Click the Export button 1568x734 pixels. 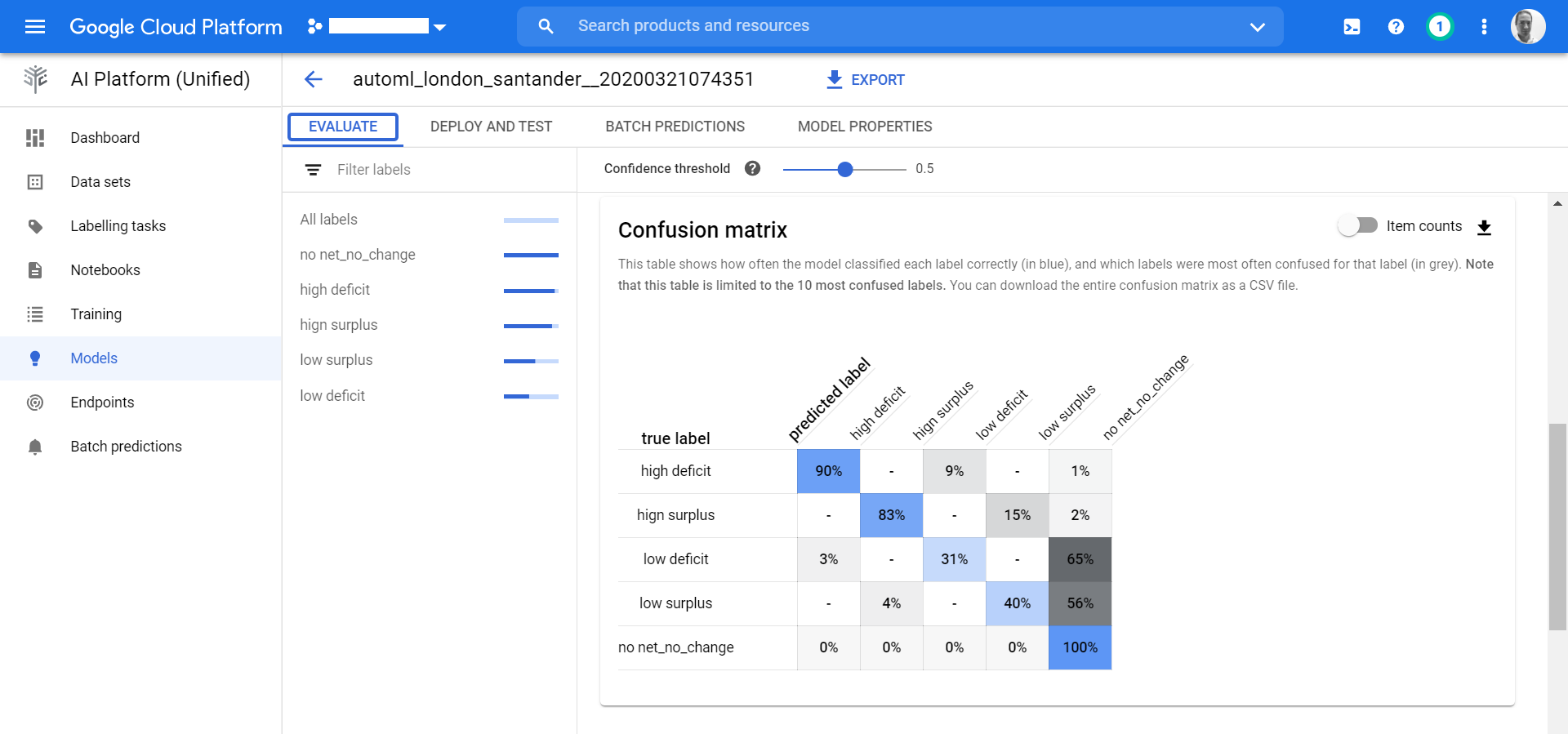(x=865, y=80)
